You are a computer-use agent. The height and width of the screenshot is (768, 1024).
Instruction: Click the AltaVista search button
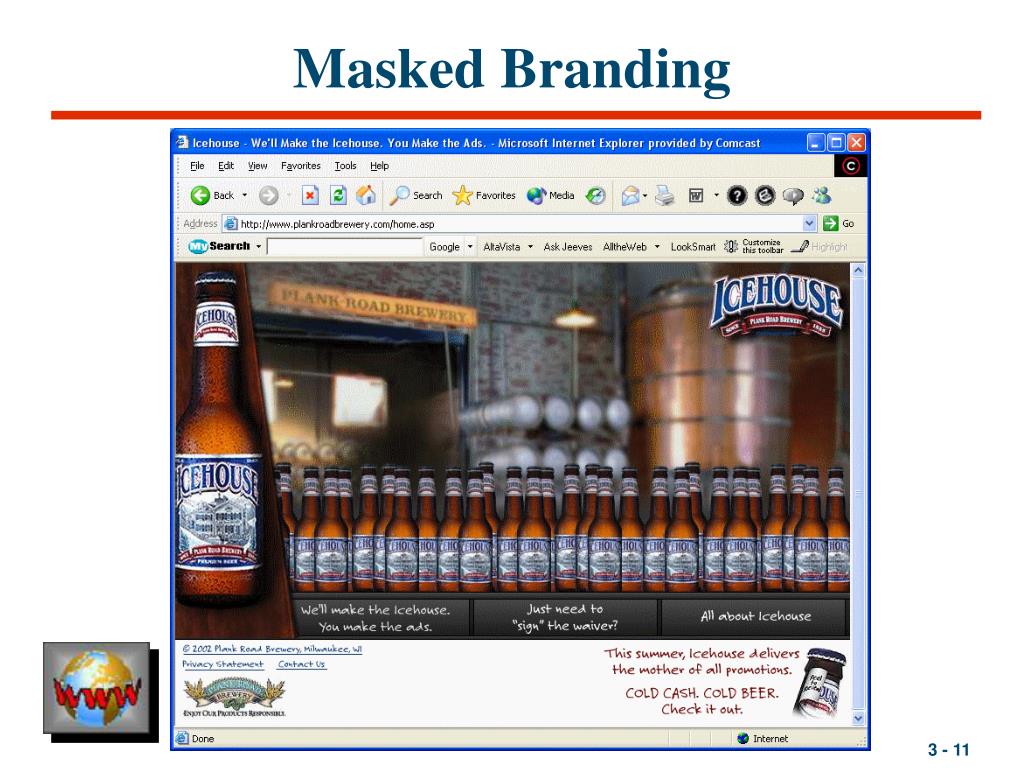pos(502,247)
